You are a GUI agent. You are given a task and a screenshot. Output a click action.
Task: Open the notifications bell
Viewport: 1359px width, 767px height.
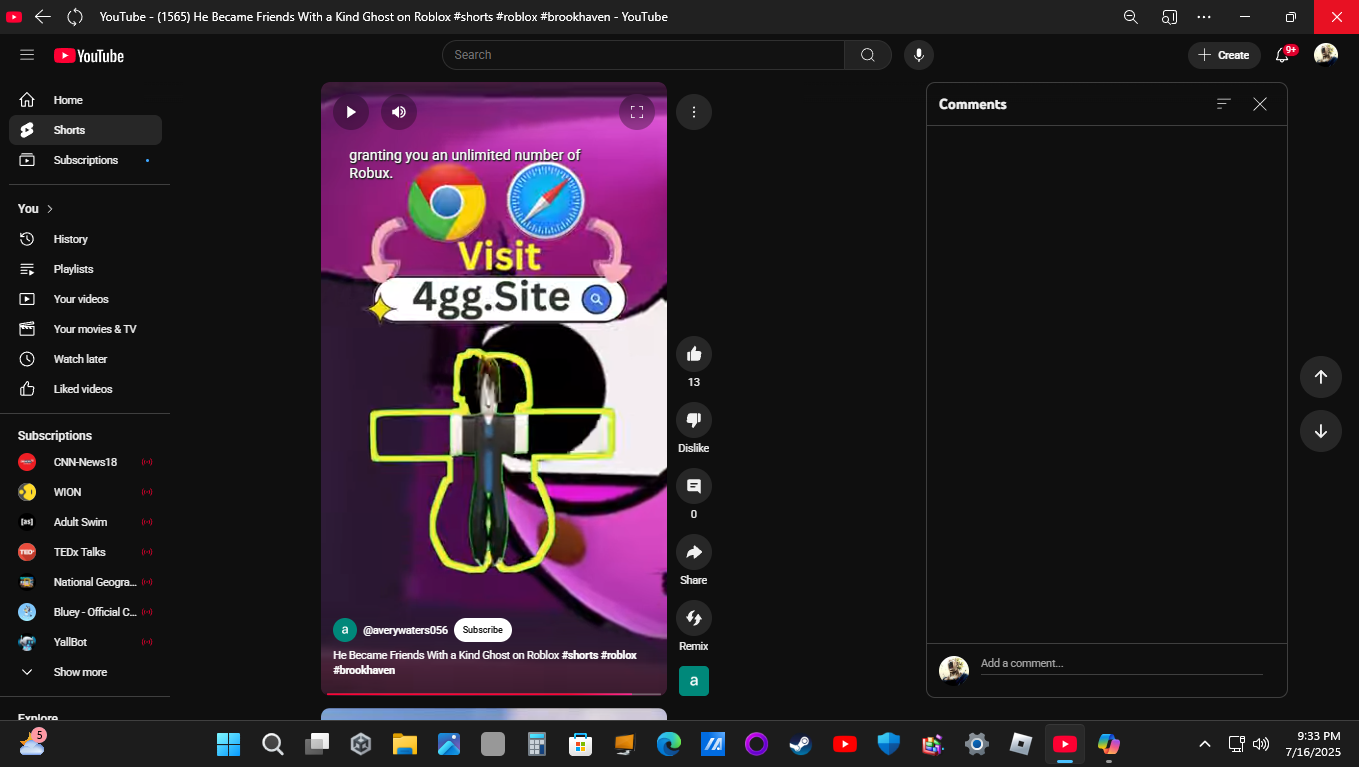tap(1282, 55)
